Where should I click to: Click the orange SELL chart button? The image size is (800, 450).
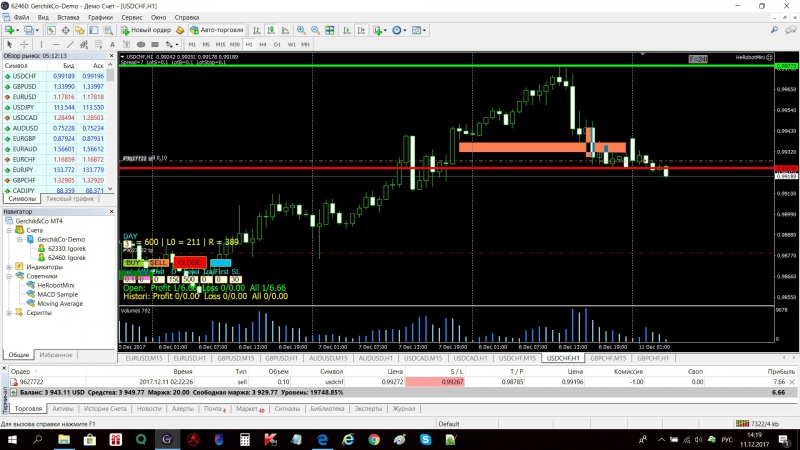[158, 263]
